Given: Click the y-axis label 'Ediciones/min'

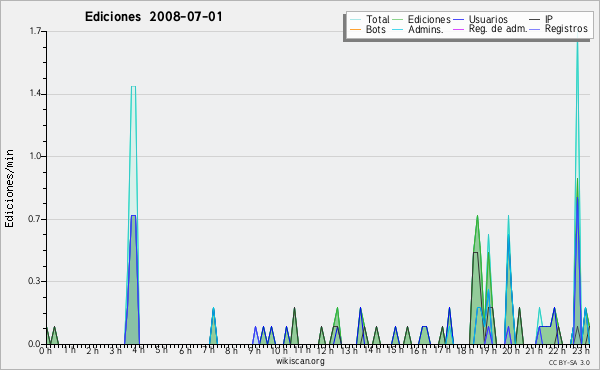Looking at the screenshot, I should [10, 188].
